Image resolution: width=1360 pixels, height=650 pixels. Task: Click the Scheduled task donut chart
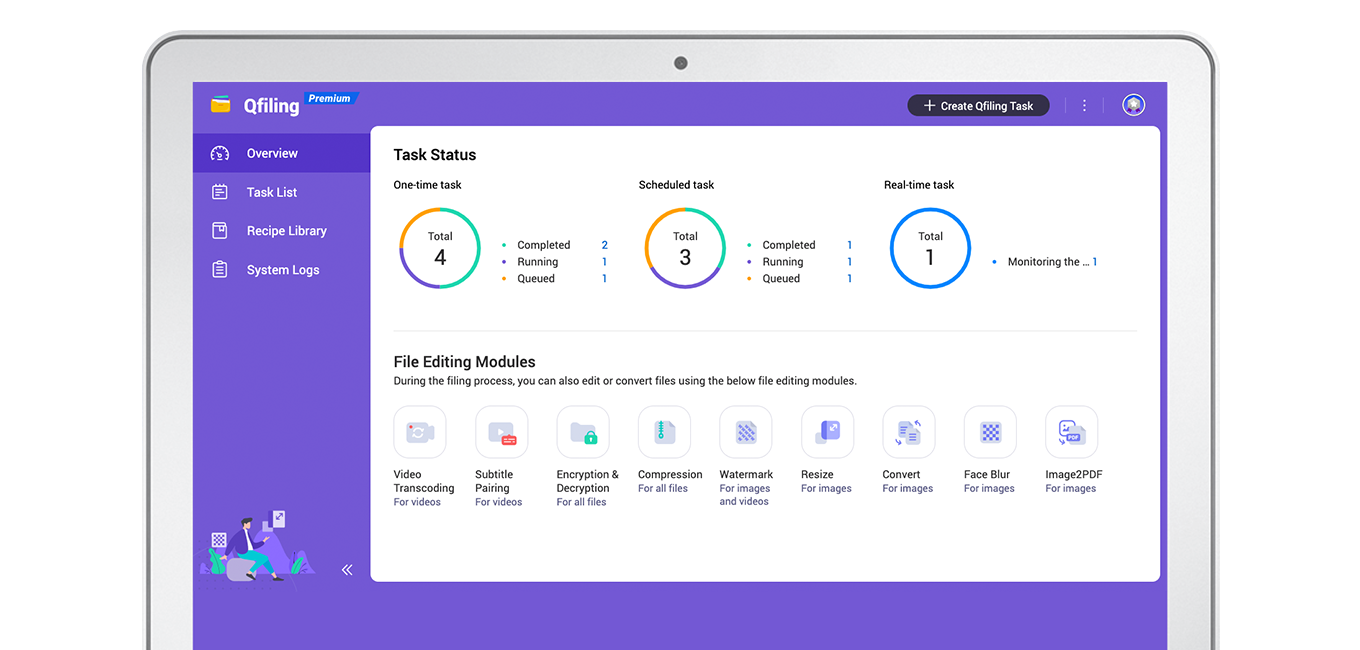tap(685, 248)
